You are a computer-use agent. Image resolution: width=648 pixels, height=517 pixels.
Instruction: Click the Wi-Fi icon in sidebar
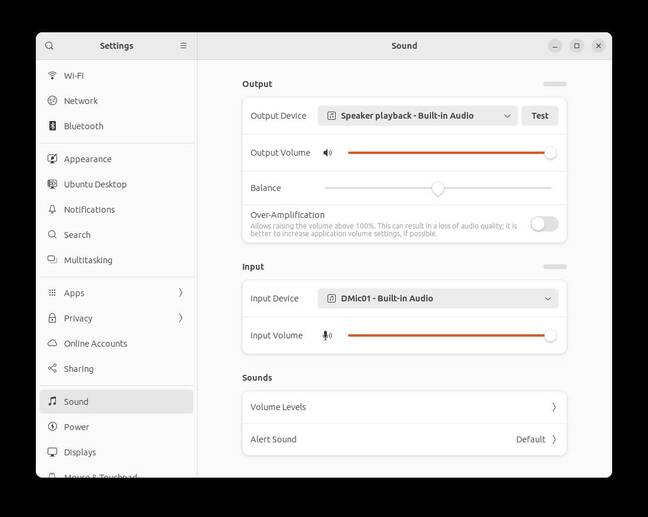53,76
